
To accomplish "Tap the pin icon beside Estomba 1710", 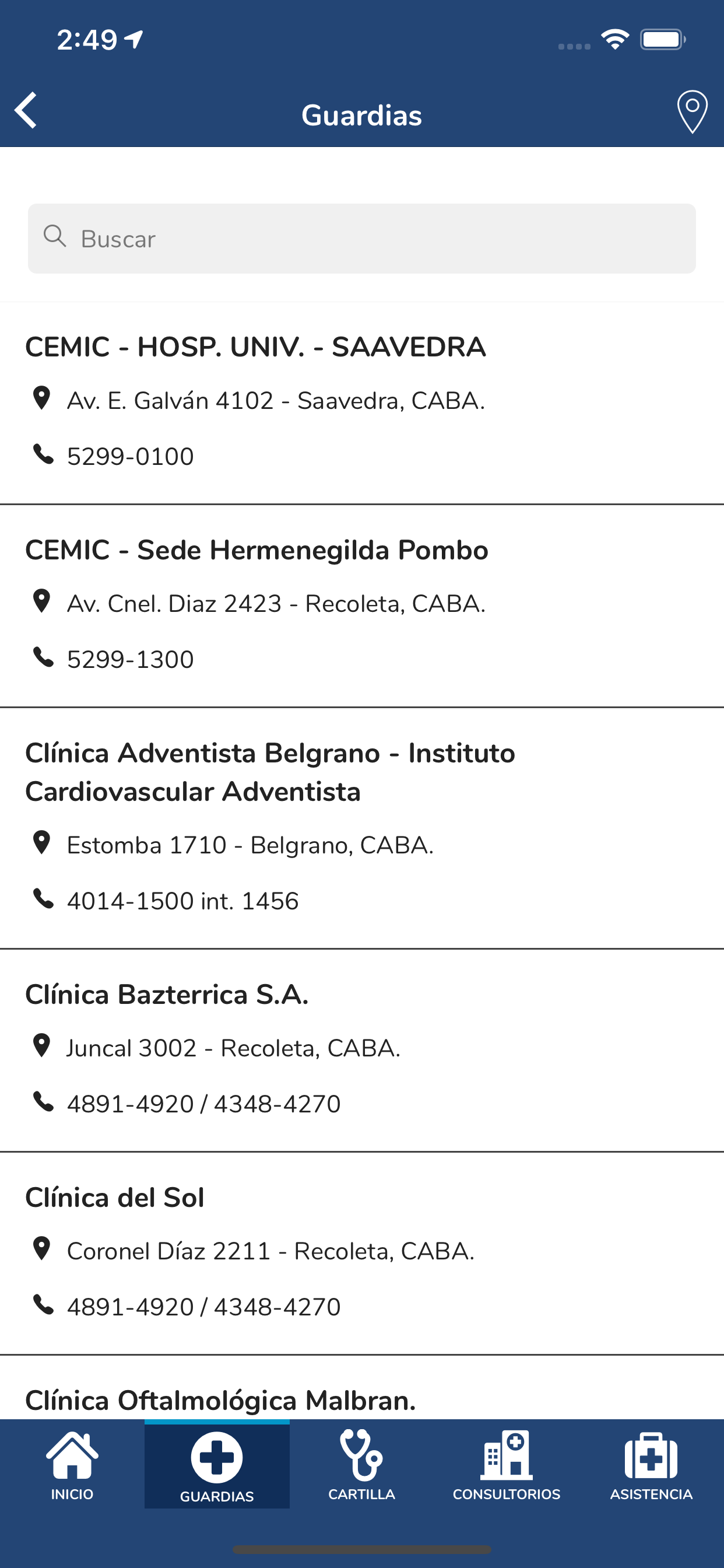I will click(x=41, y=842).
